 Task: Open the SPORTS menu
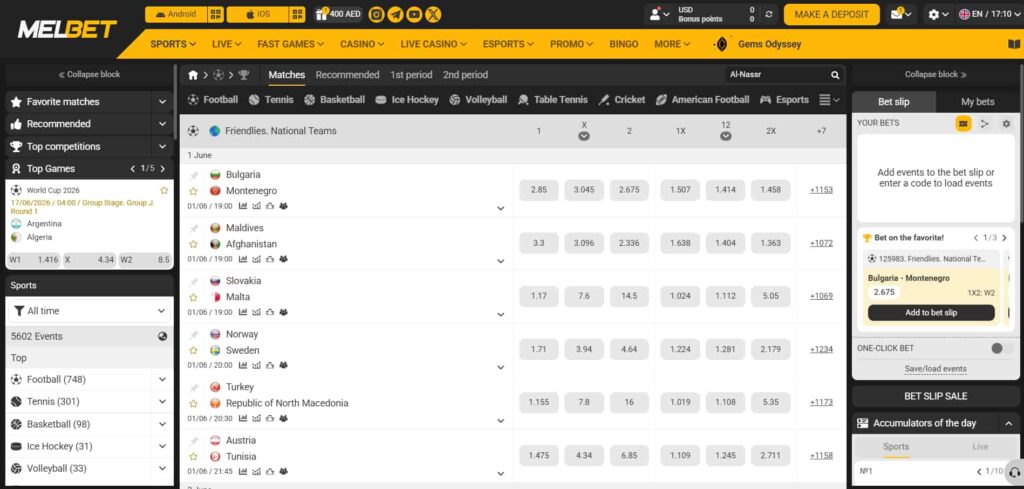pos(173,44)
